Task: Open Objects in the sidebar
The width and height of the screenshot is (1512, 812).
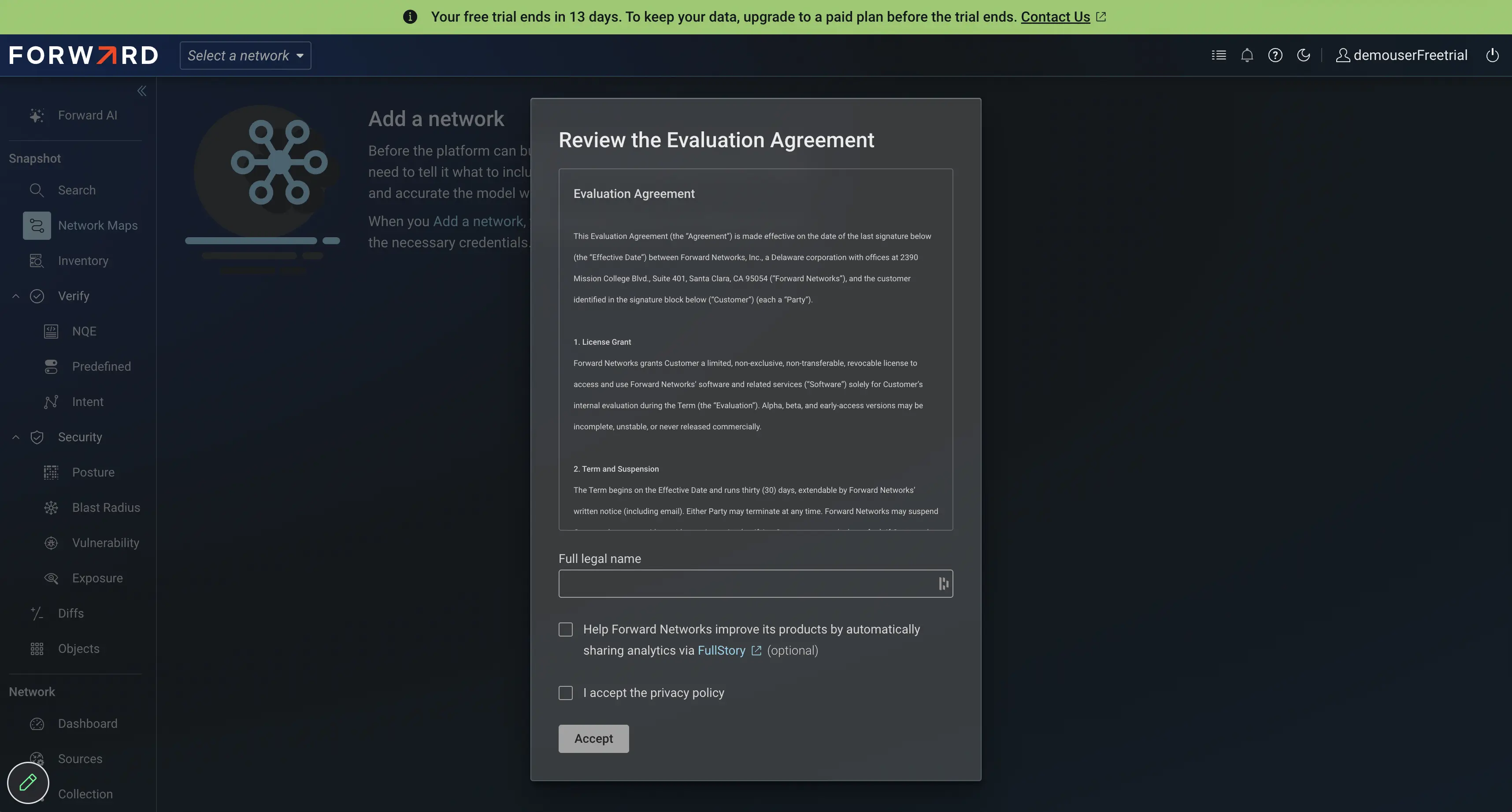Action: point(79,648)
